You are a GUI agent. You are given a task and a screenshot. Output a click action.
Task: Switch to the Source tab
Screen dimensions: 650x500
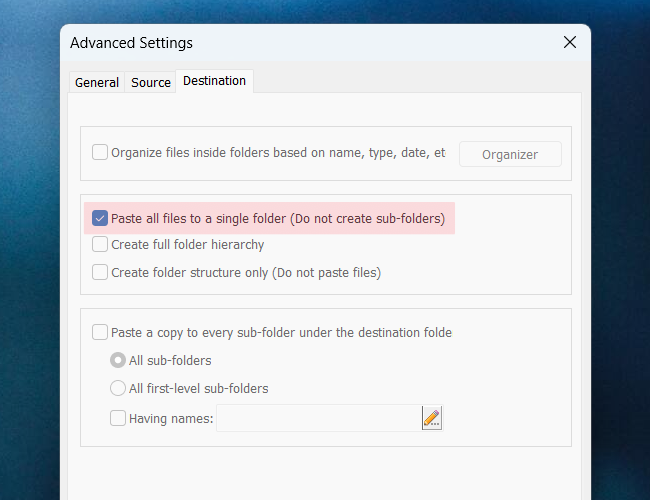coord(150,82)
